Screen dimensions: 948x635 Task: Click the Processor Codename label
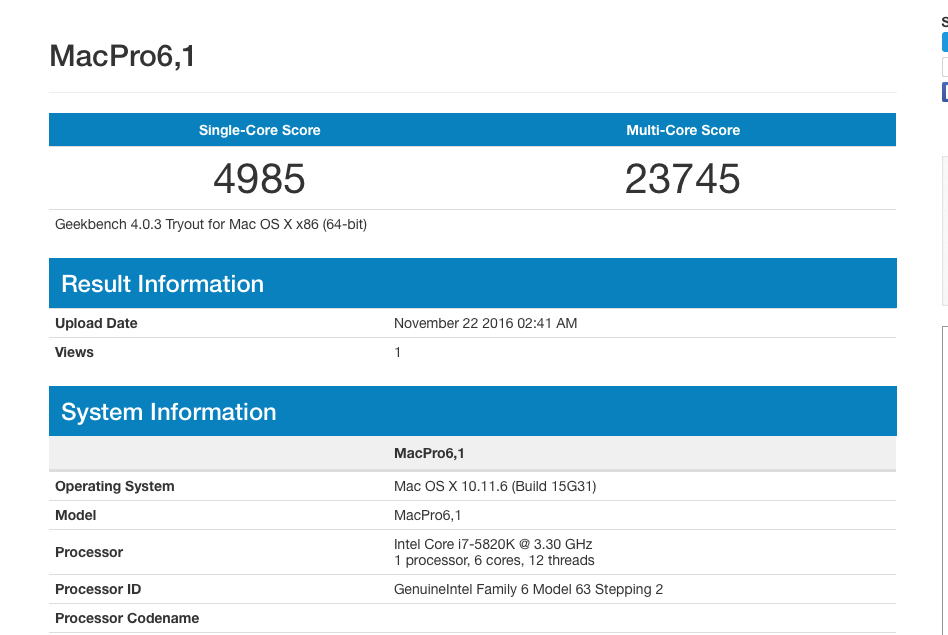[127, 618]
